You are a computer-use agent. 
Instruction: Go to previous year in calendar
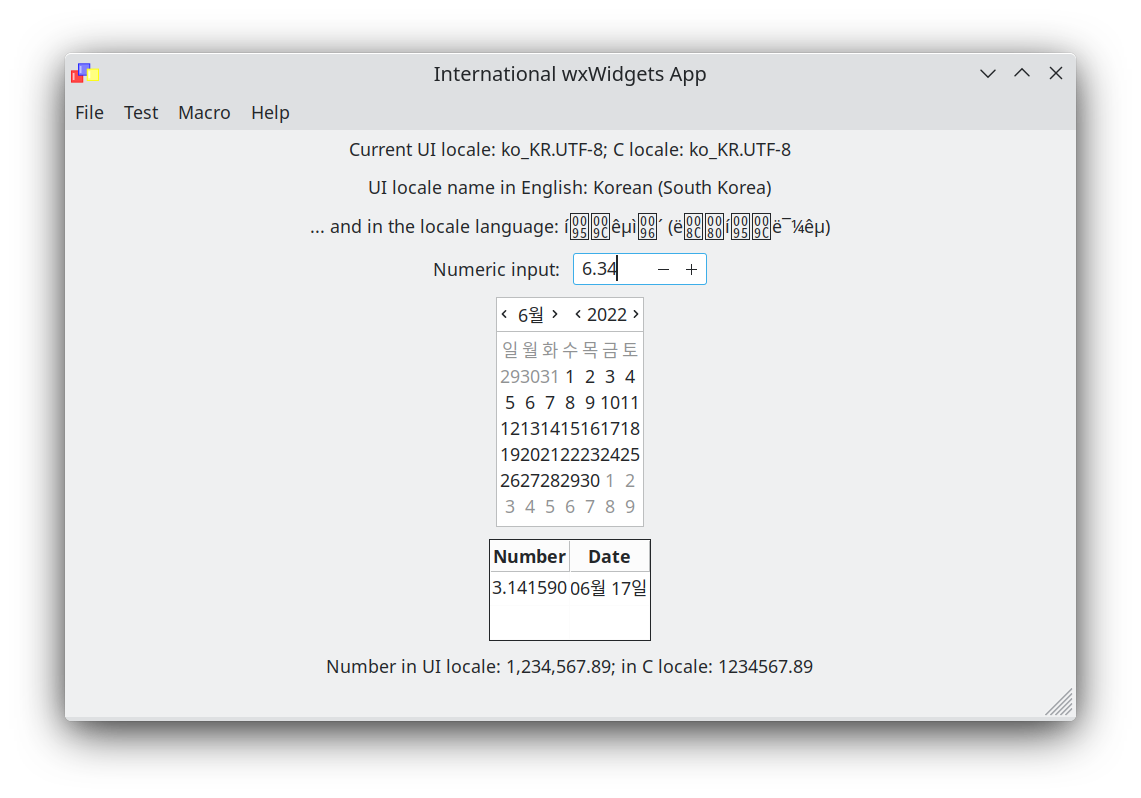[578, 314]
